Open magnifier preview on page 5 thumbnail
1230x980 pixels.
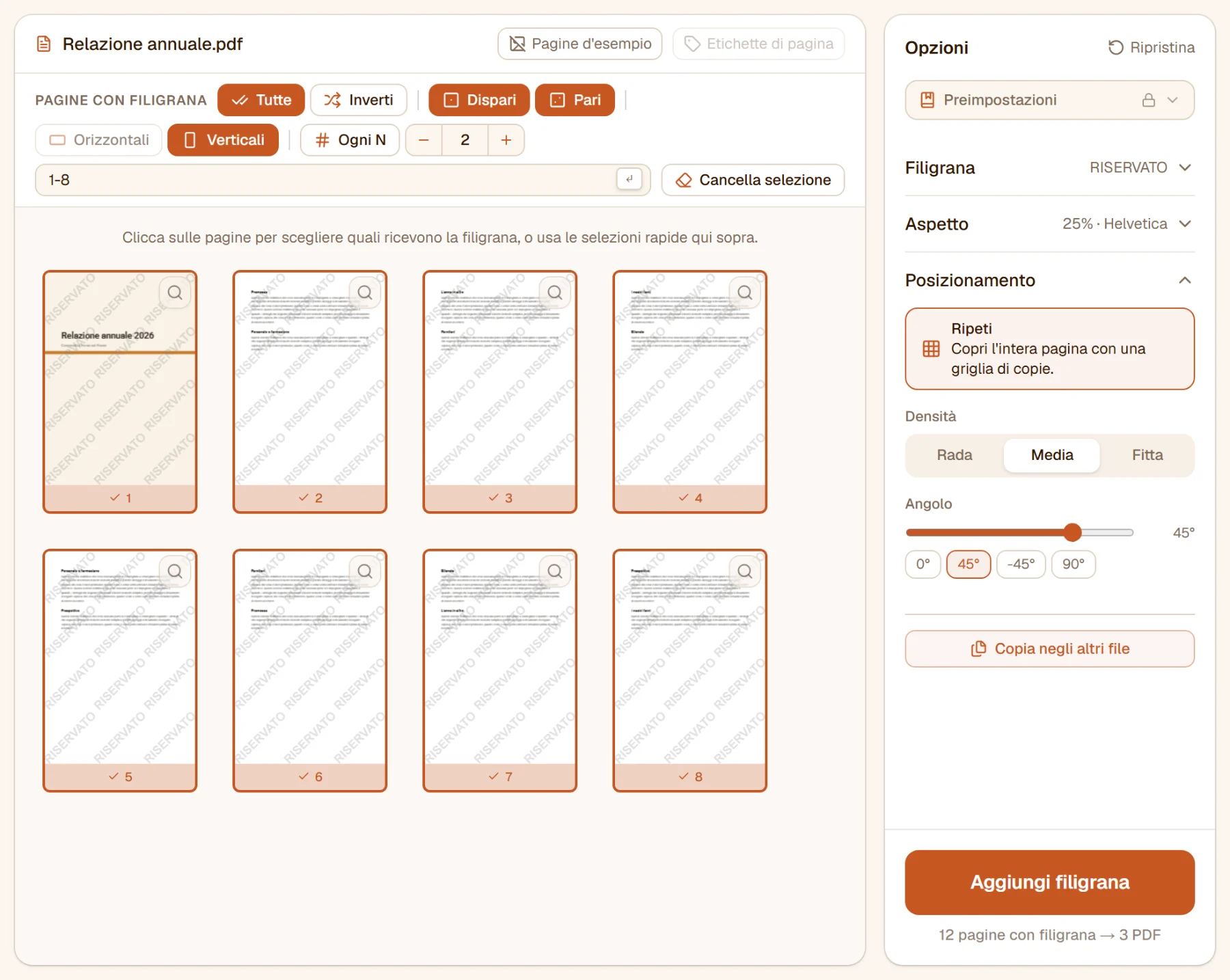(175, 571)
